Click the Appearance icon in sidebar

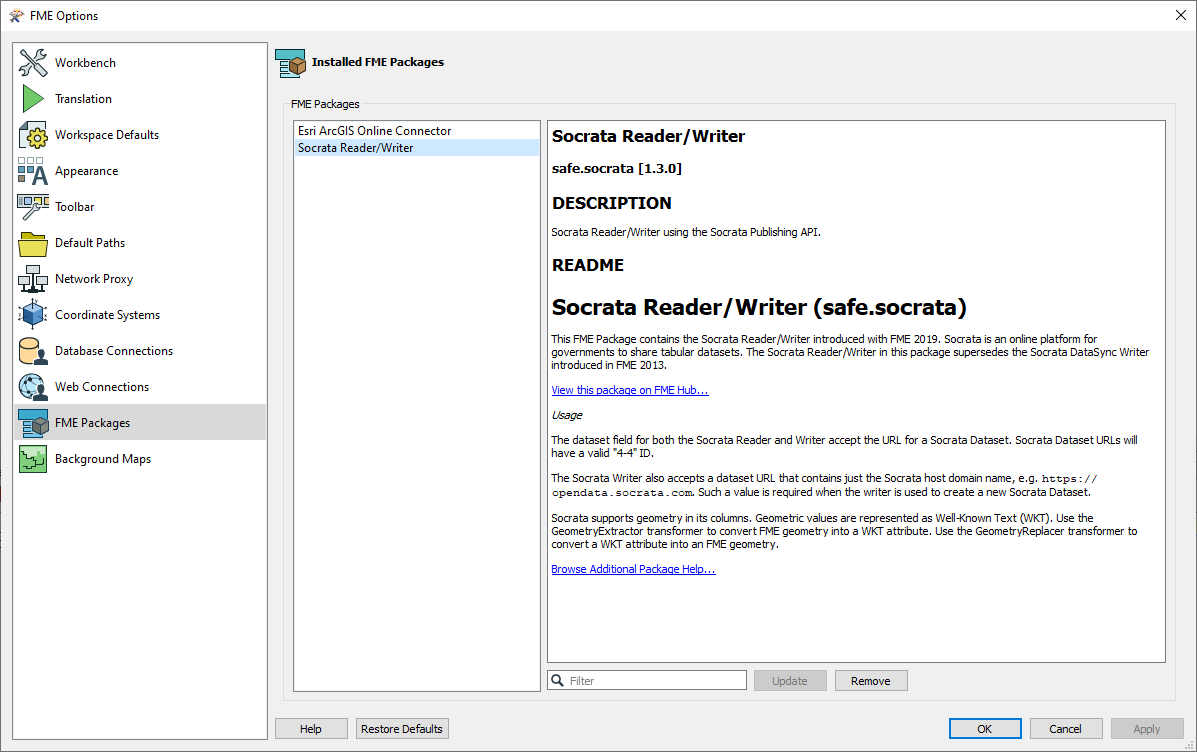click(x=33, y=171)
